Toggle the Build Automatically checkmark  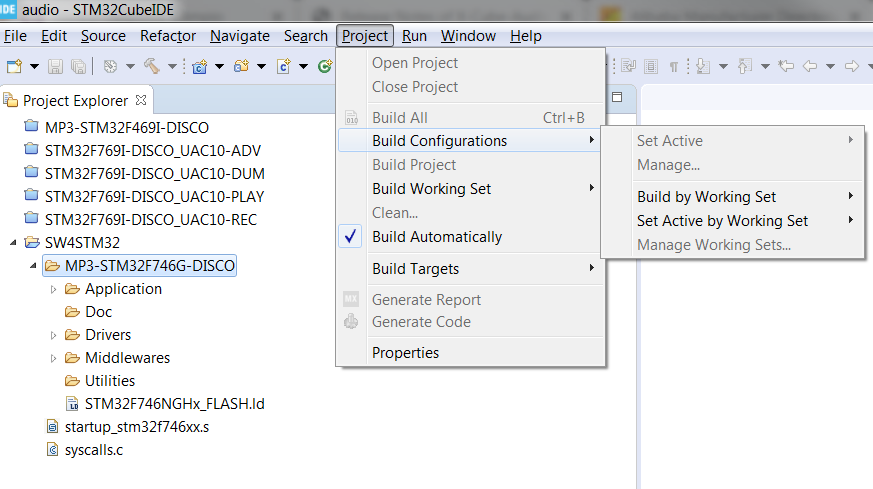pyautogui.click(x=350, y=236)
